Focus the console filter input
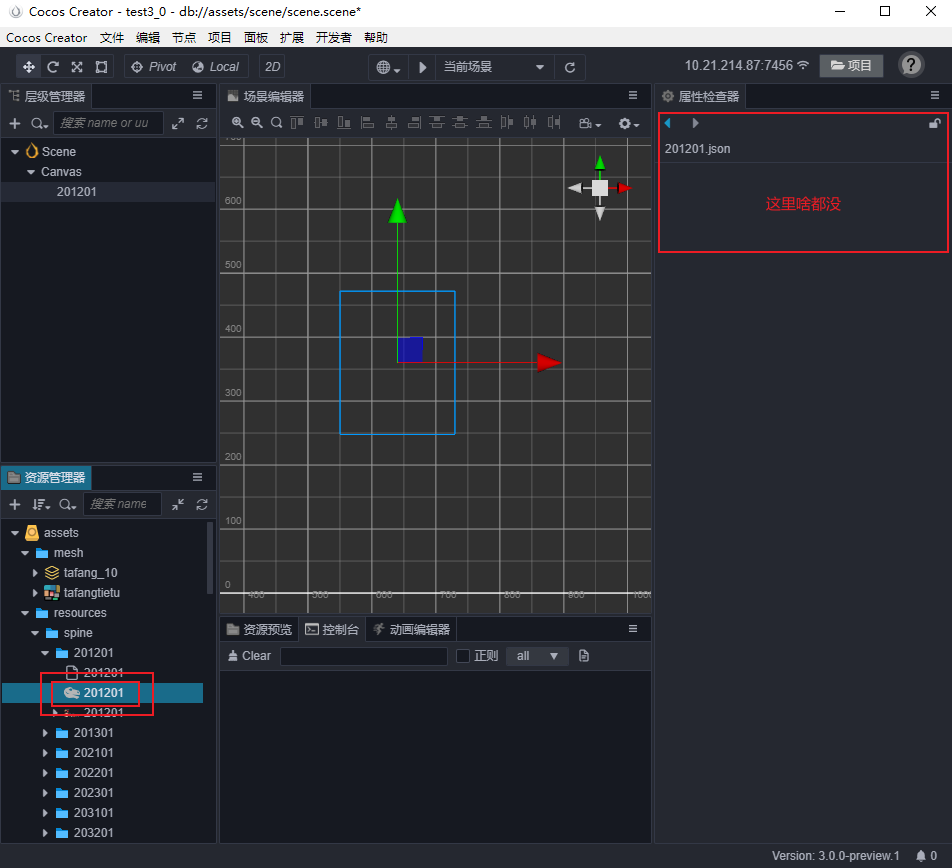Screen dimensions: 952x868 364,656
